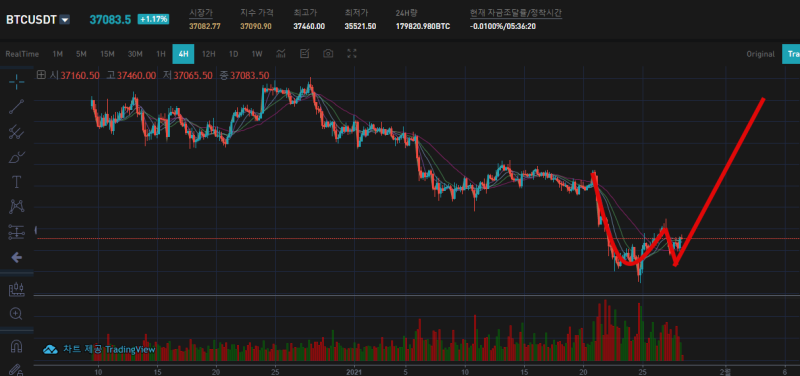Image resolution: width=800 pixels, height=376 pixels.
Task: Toggle the funding rate info label
Action: [516, 13]
